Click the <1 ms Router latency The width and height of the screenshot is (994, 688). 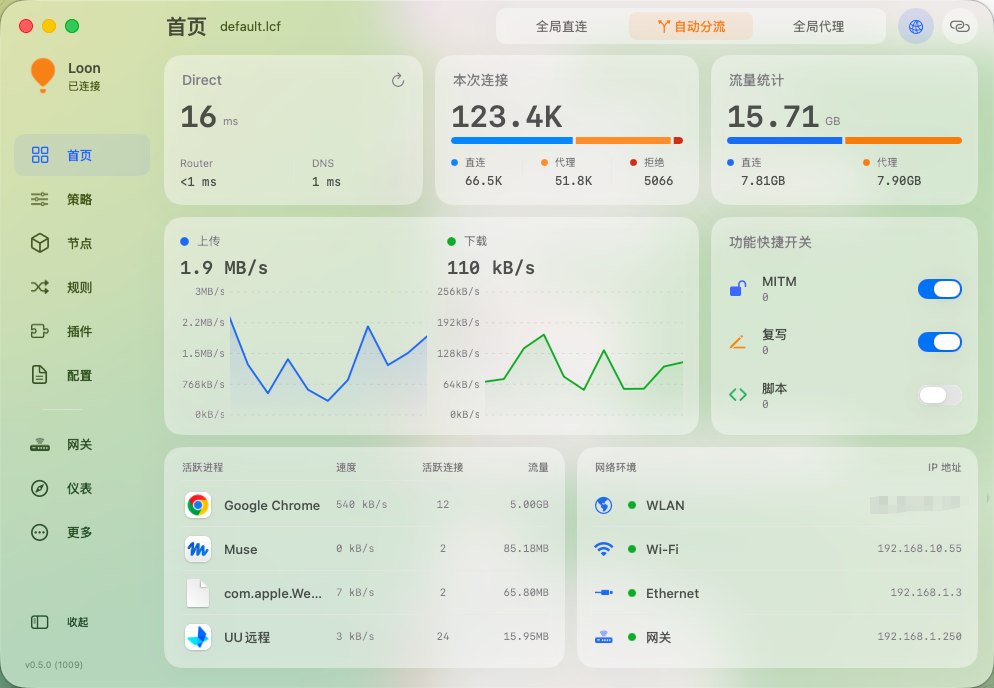tap(198, 182)
